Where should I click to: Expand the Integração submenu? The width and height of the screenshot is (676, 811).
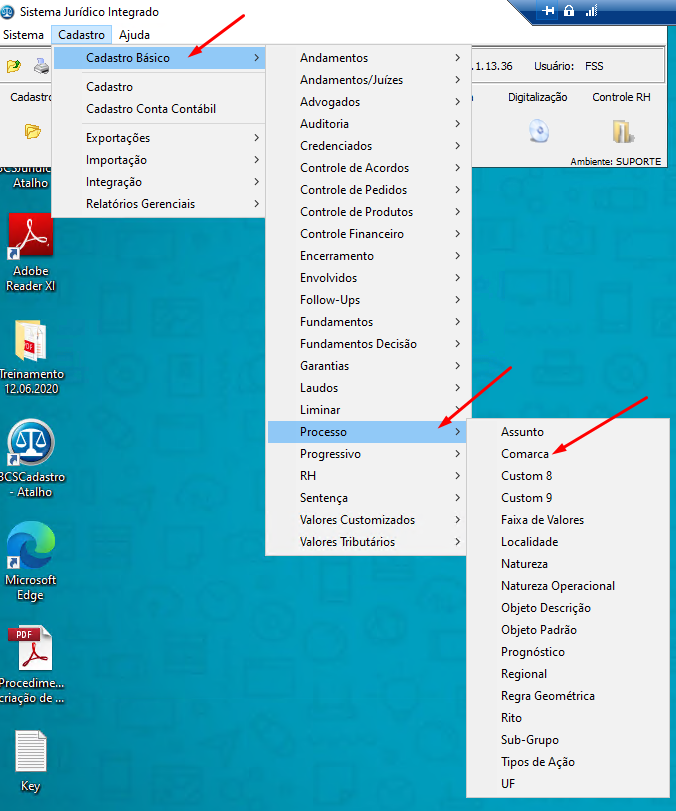[159, 182]
